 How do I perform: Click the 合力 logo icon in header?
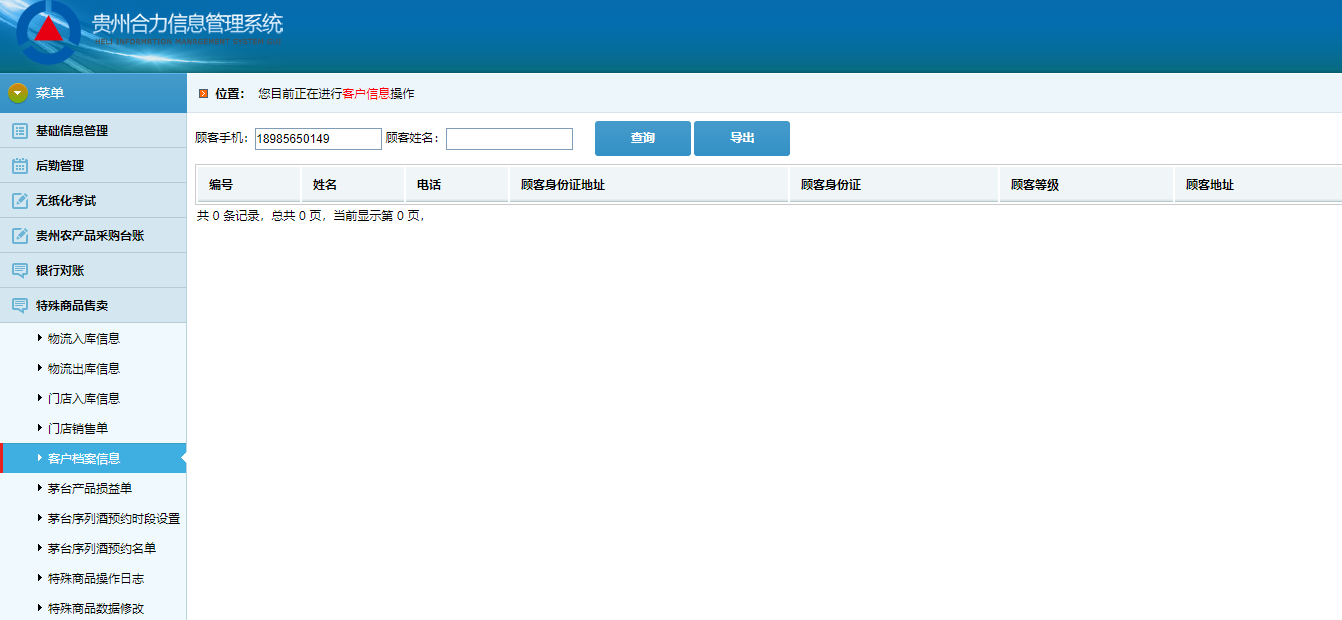[48, 31]
